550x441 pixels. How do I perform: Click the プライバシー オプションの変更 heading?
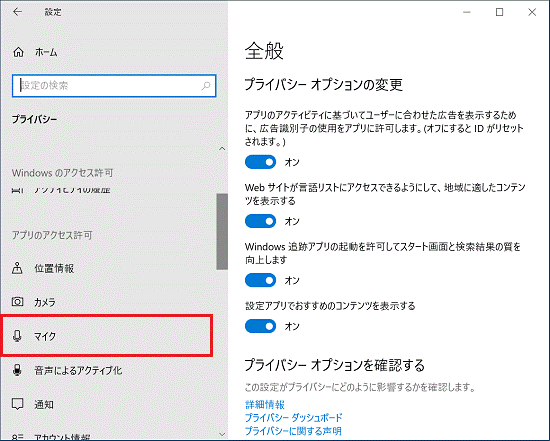323,85
